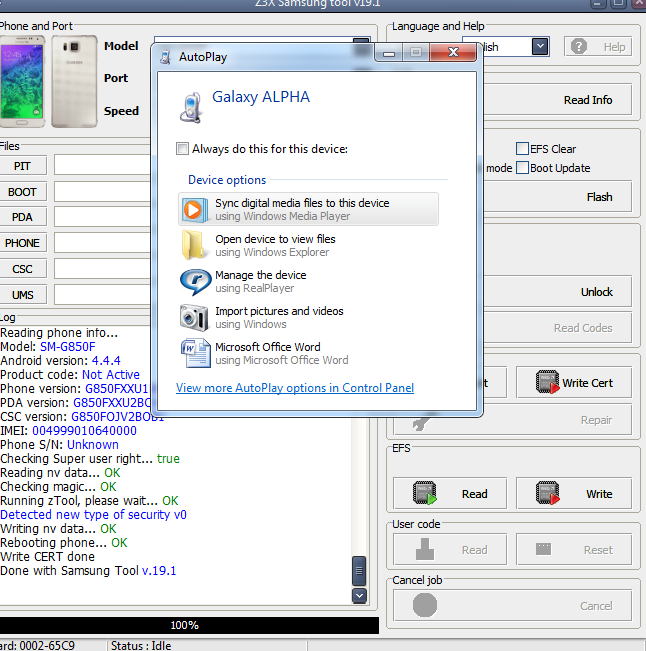Click the Write Cert chip icon
The width and height of the screenshot is (646, 651).
547,382
